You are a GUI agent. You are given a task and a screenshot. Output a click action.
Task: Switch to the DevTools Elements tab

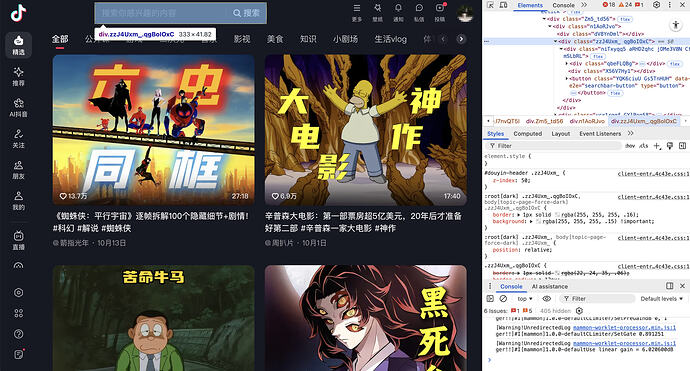coord(530,5)
